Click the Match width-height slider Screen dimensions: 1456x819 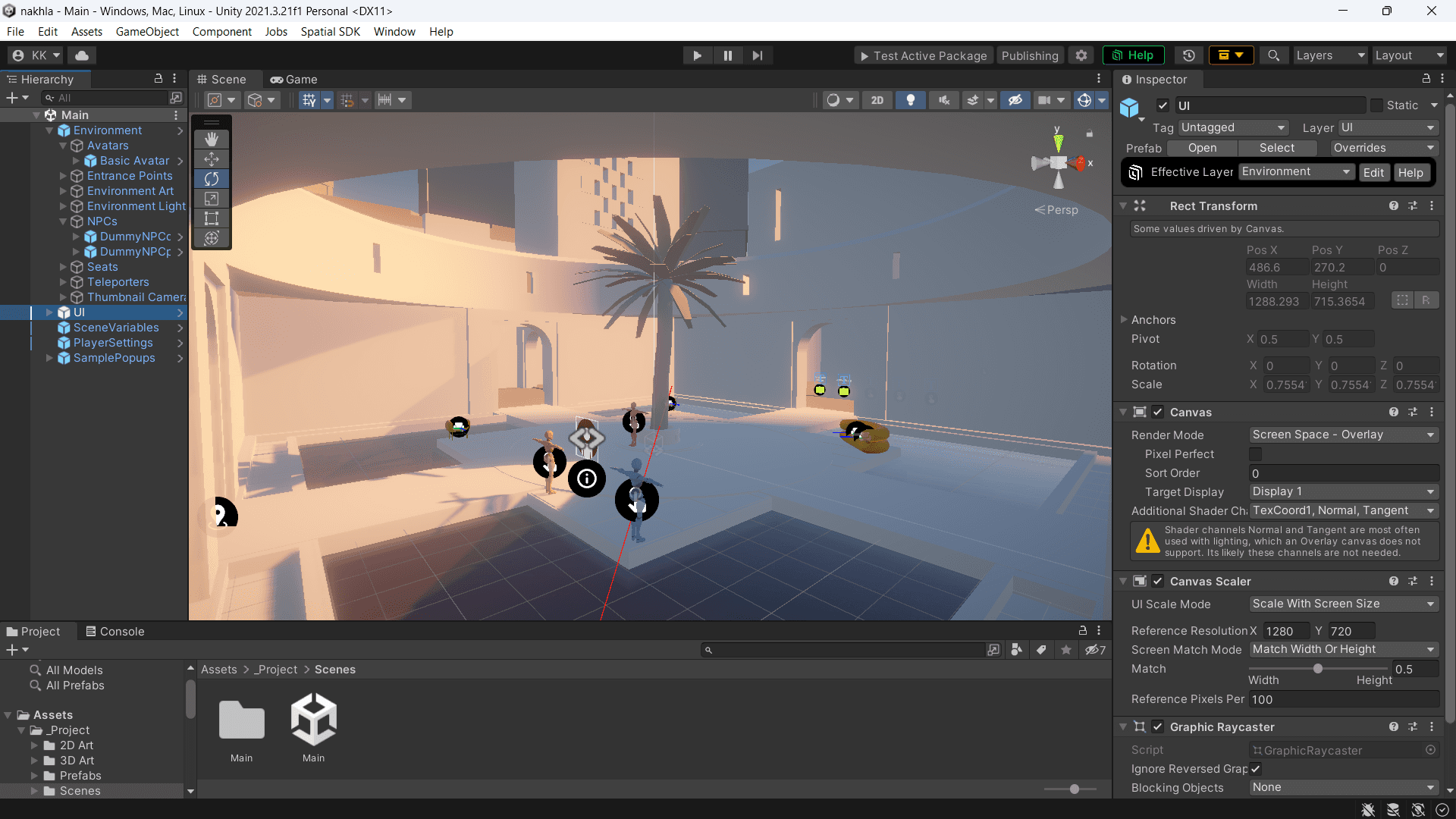[x=1318, y=669]
